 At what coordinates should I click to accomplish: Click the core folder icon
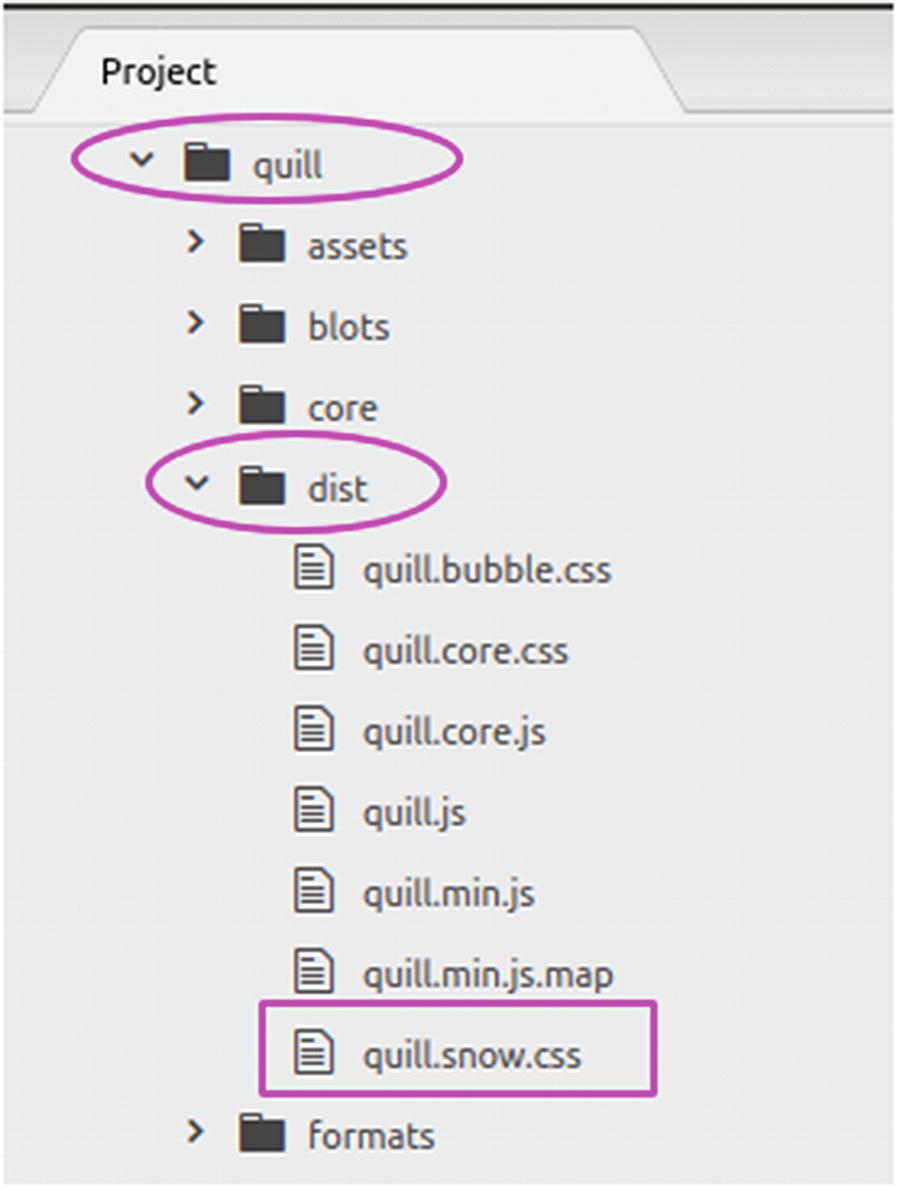click(x=263, y=407)
